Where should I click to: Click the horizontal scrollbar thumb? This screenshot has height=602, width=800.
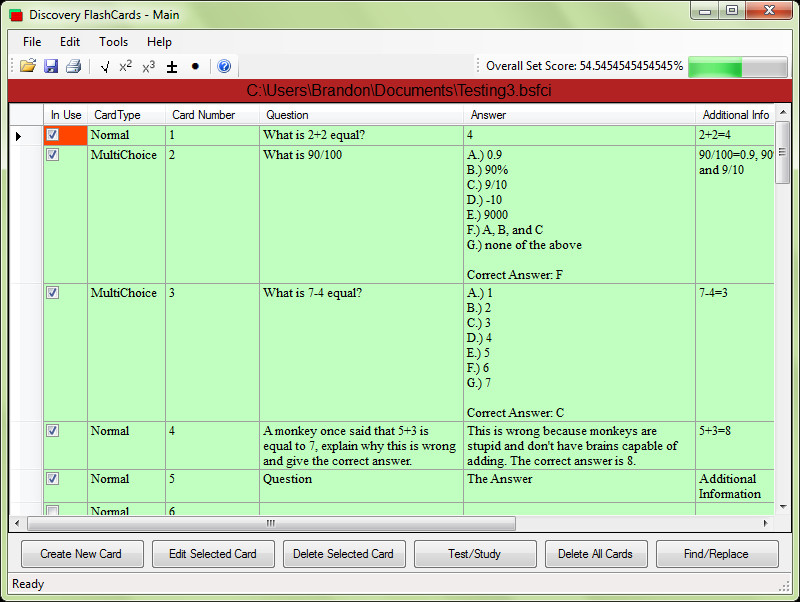pos(271,523)
